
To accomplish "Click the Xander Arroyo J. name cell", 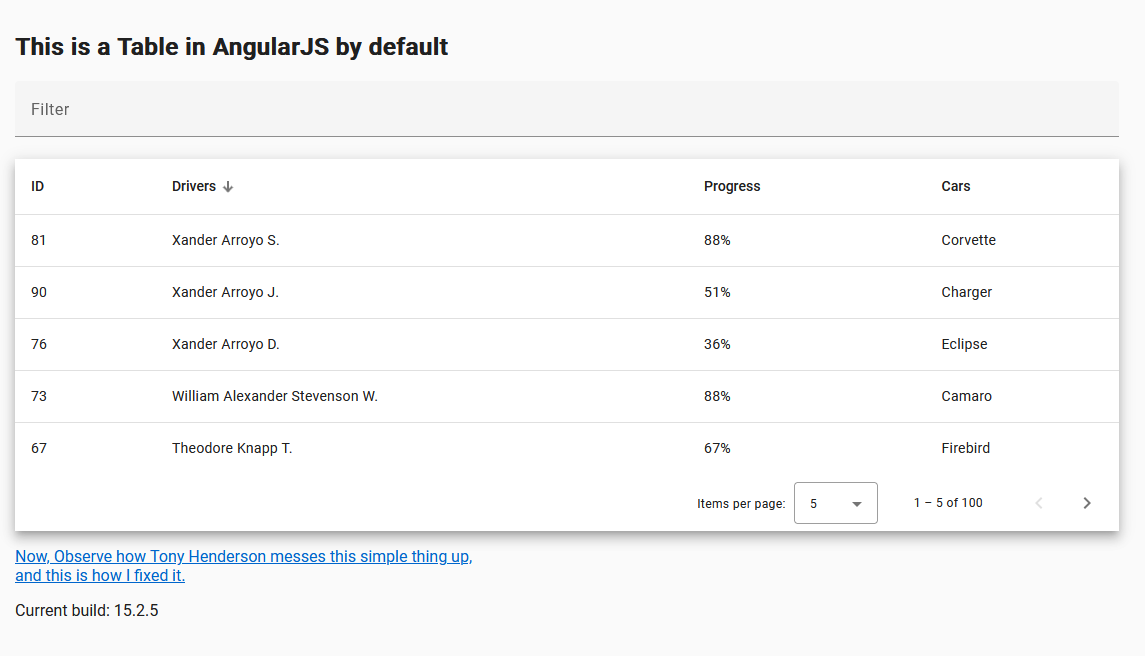I will point(225,293).
